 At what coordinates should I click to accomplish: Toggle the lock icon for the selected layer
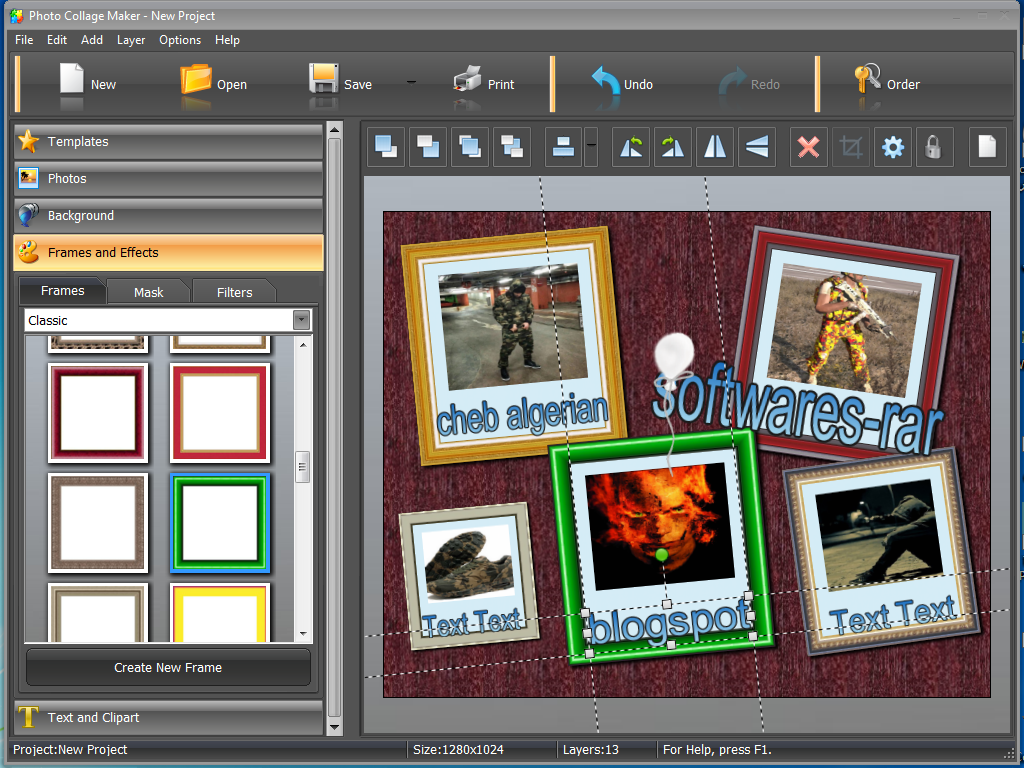935,147
